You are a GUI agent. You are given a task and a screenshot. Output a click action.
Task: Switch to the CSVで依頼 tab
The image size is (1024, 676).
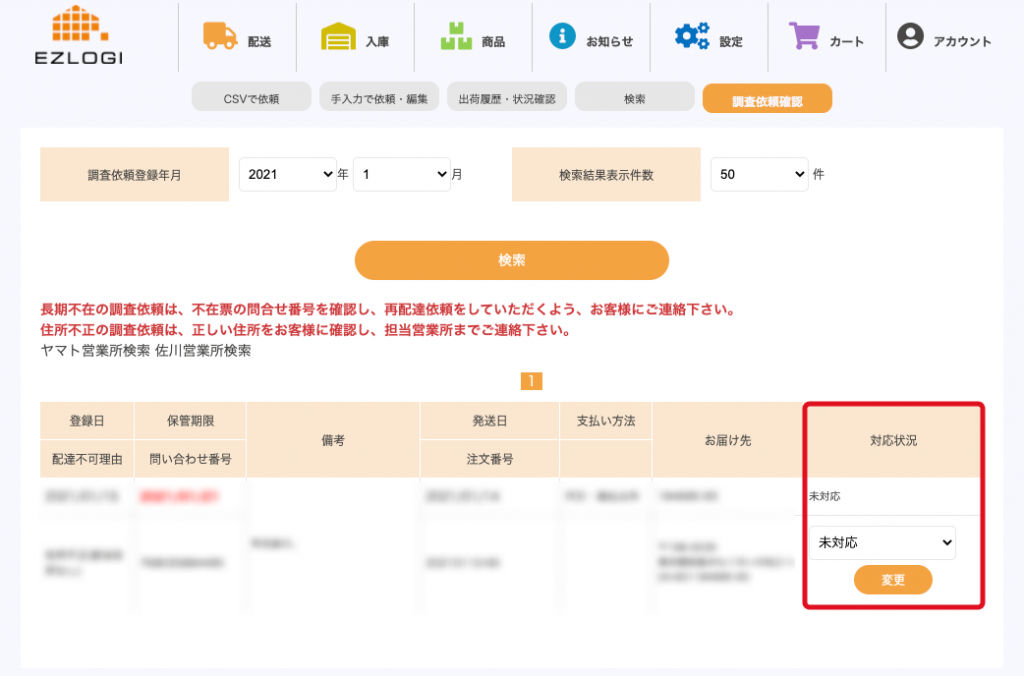tap(251, 99)
